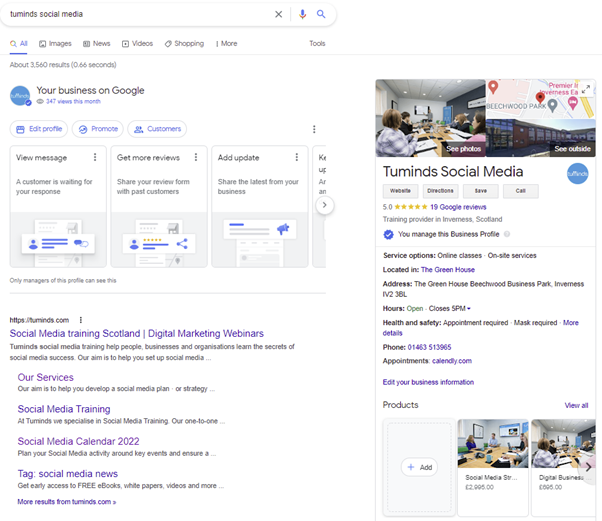This screenshot has height=521, width=602.
Task: Click the phone number 01463 513965
Action: tap(429, 347)
